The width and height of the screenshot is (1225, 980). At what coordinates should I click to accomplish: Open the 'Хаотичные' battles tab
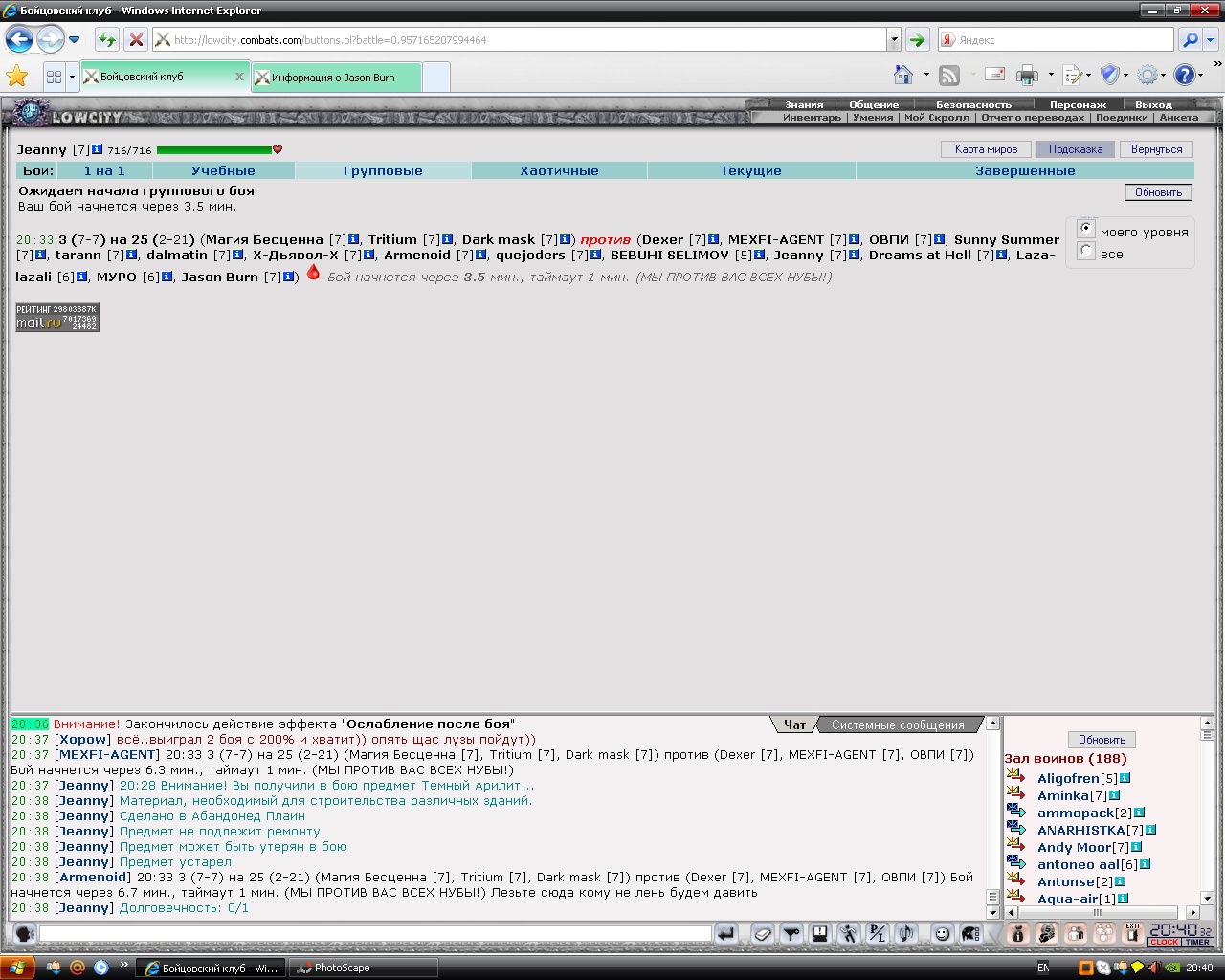point(559,170)
